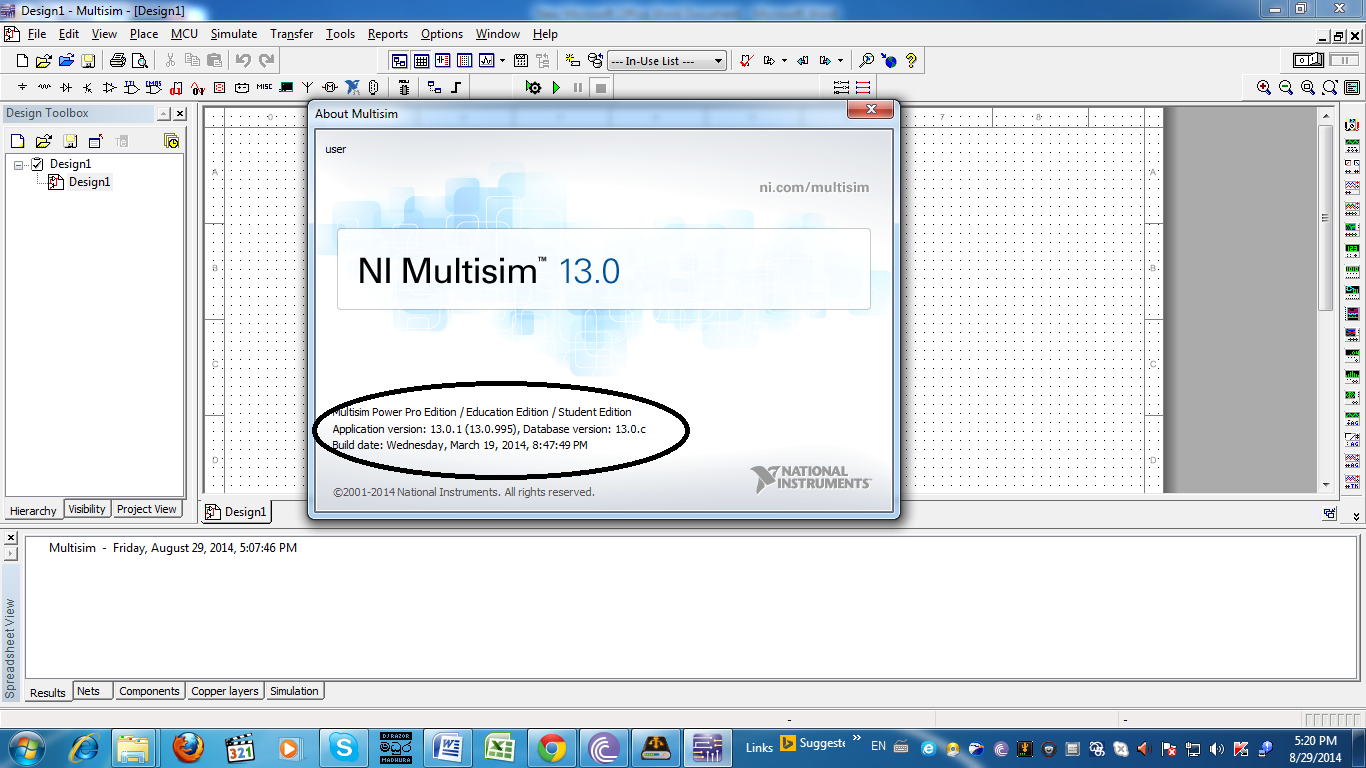Expand instruments toolbar bottom chevron
The image size is (1366, 768).
[1357, 516]
